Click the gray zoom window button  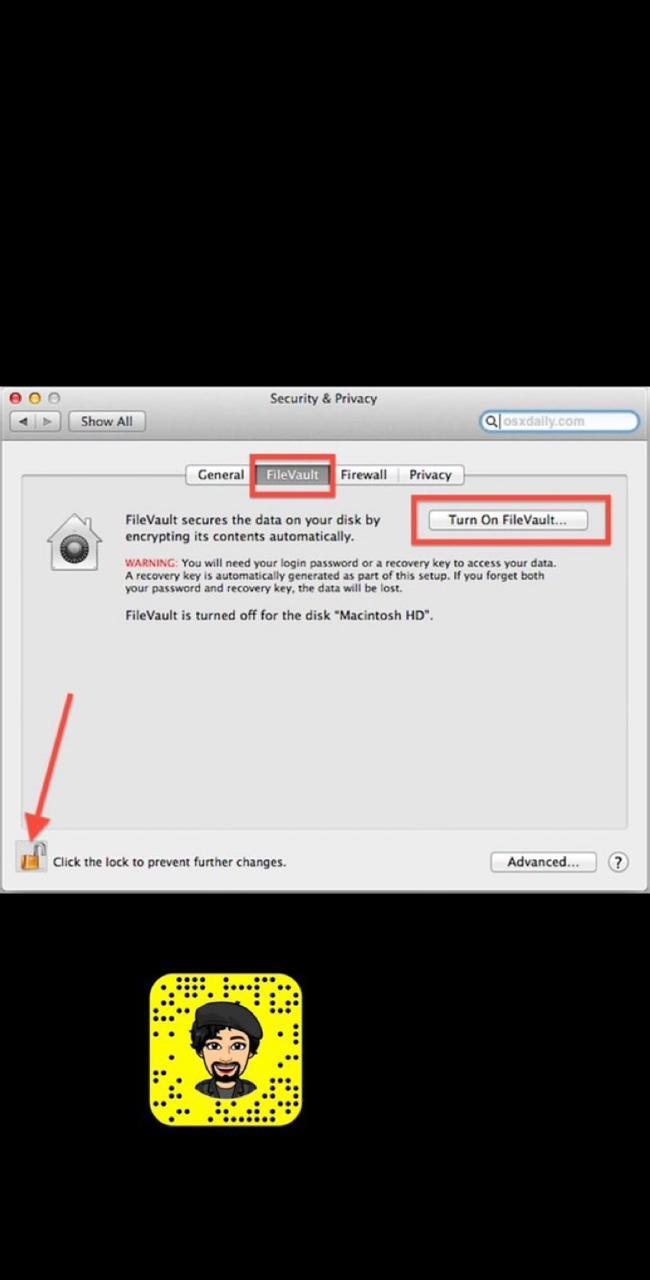pyautogui.click(x=54, y=398)
